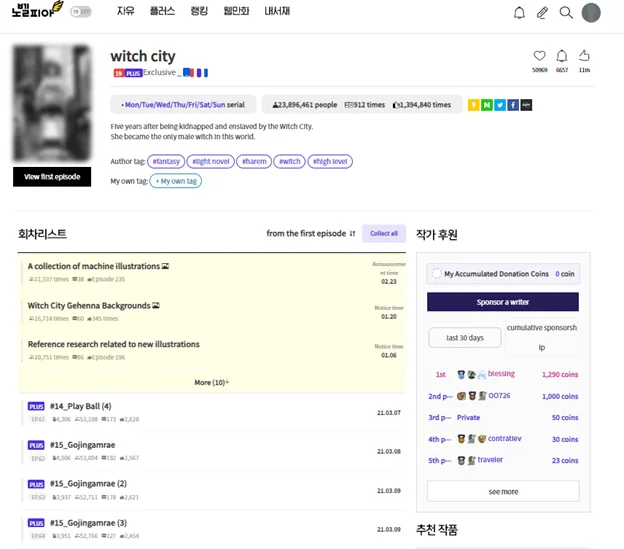Click the image icon beside Gehenna Backgrounds
624x549 pixels.
point(156,306)
